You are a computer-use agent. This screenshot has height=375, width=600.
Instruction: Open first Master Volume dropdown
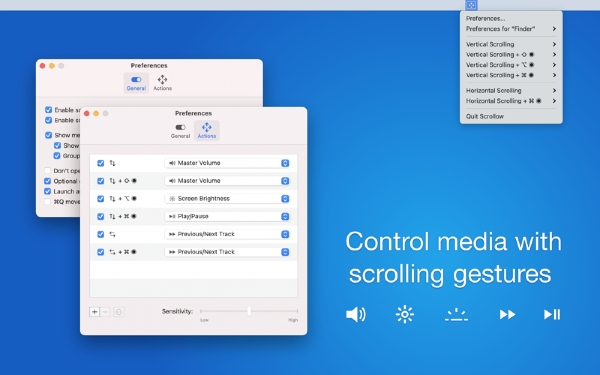227,163
